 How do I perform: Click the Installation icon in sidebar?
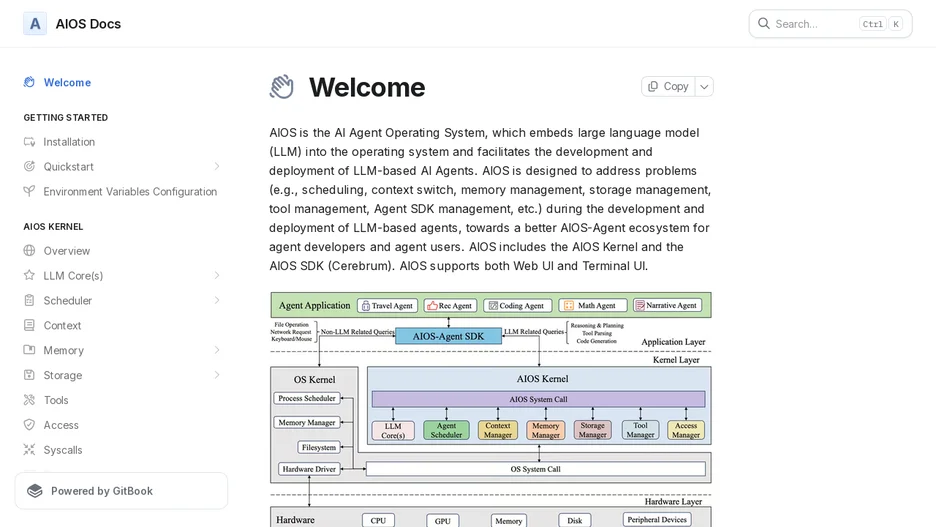[29, 141]
